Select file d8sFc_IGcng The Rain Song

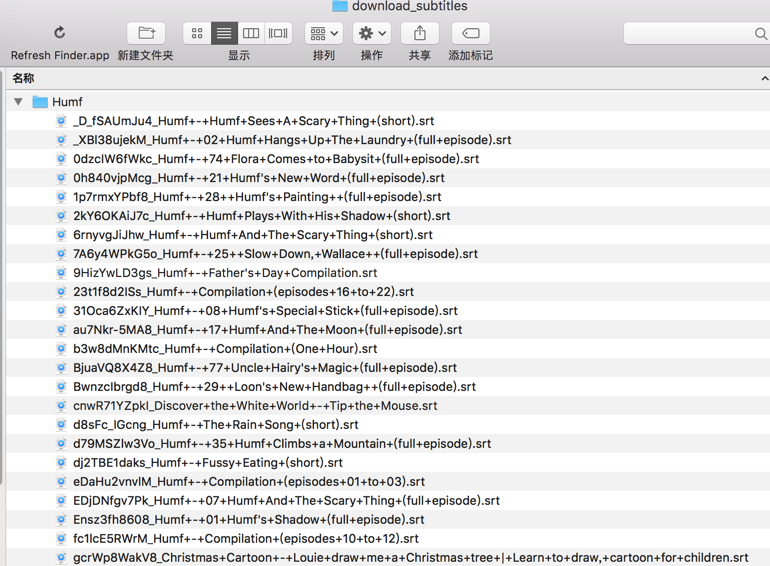coord(216,425)
